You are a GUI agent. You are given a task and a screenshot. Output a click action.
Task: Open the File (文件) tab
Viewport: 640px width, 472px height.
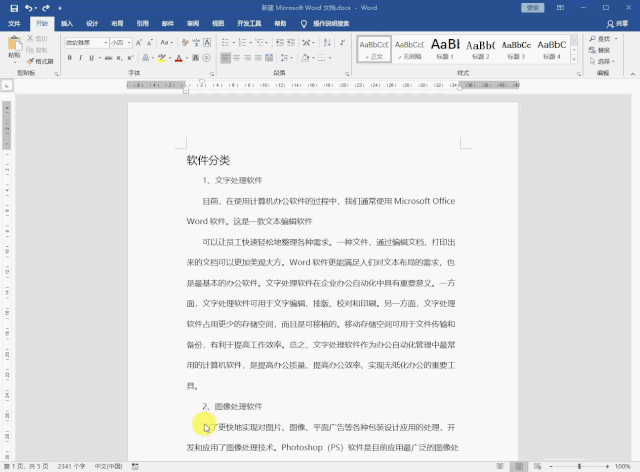point(14,23)
